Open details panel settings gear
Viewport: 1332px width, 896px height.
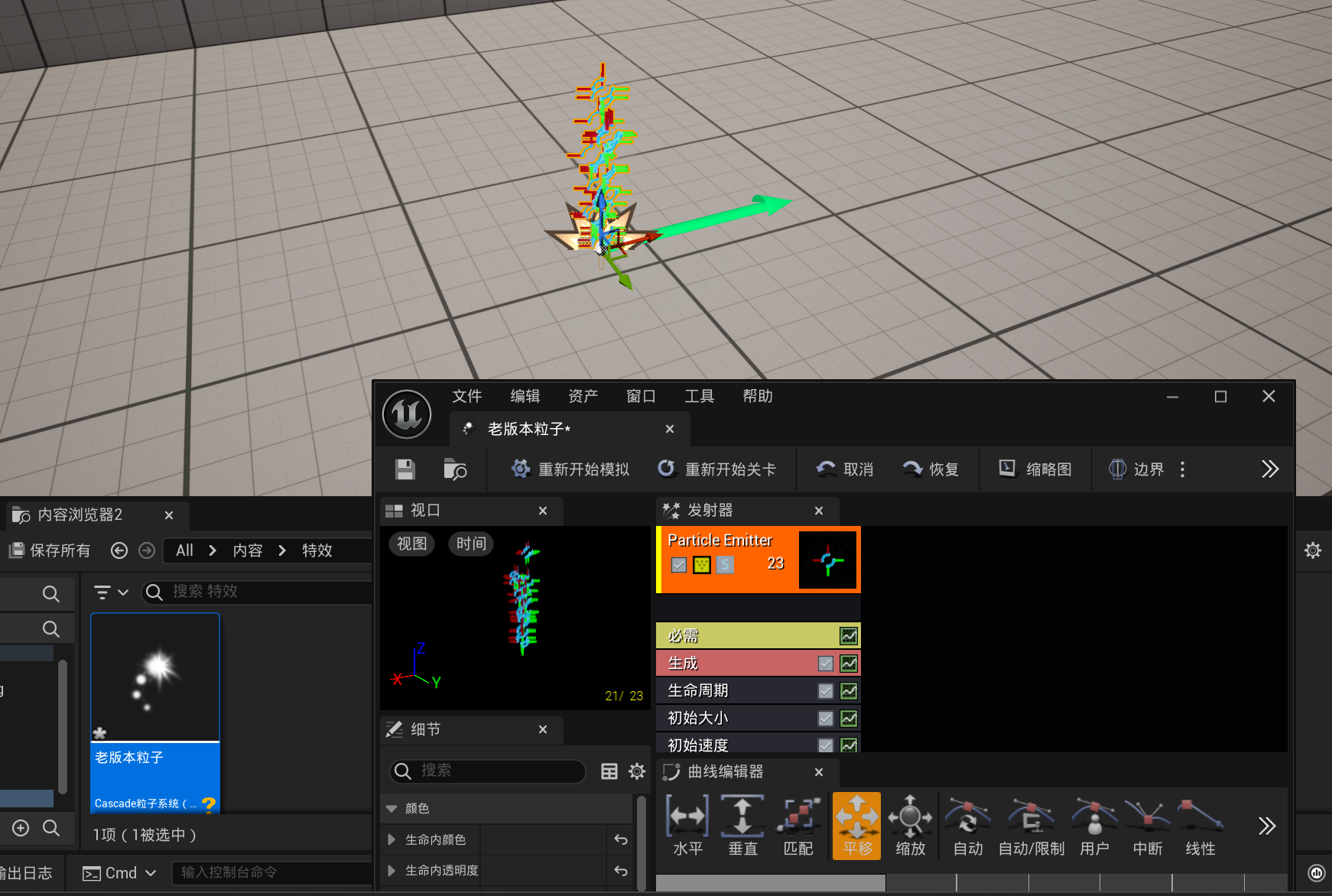pos(636,771)
